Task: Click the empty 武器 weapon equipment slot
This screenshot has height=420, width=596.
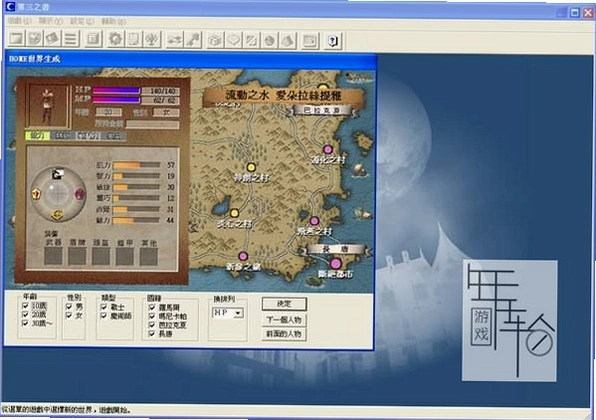Action: point(53,256)
